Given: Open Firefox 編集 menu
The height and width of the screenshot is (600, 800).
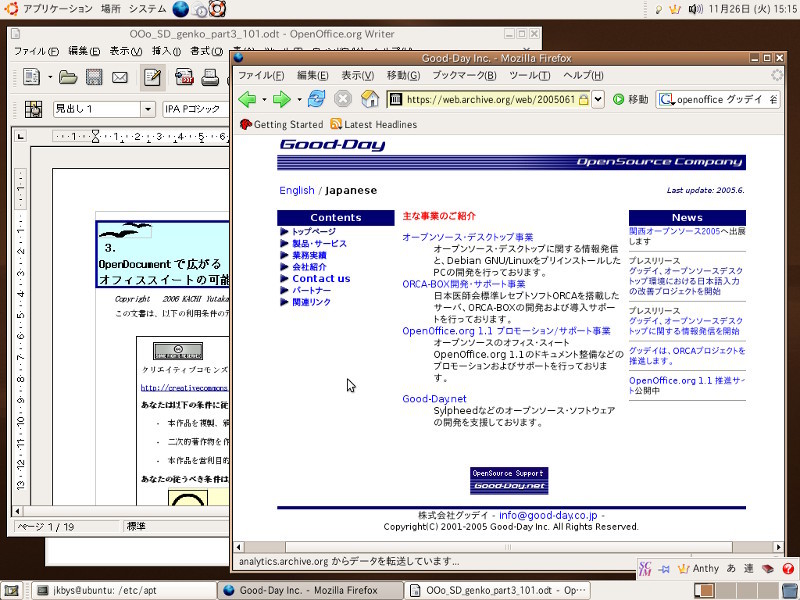Looking at the screenshot, I should [x=312, y=76].
